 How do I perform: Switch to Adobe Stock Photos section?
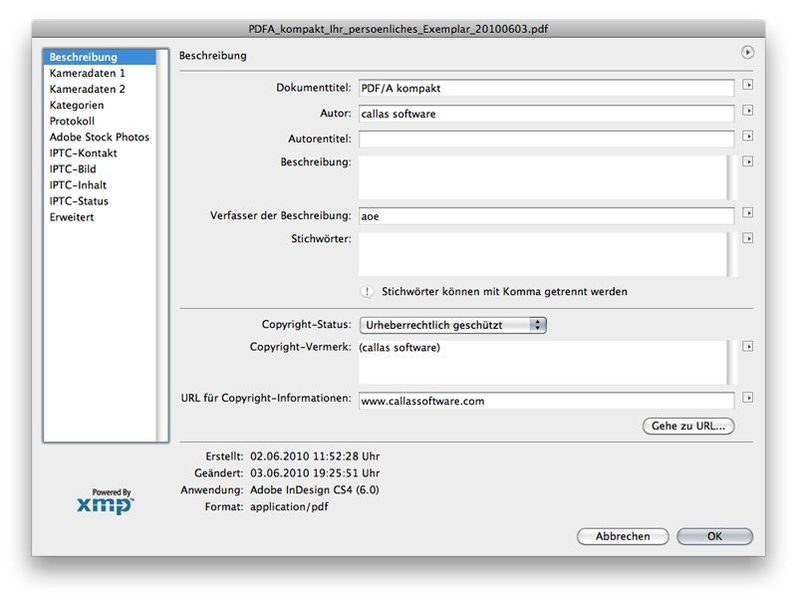coord(100,137)
